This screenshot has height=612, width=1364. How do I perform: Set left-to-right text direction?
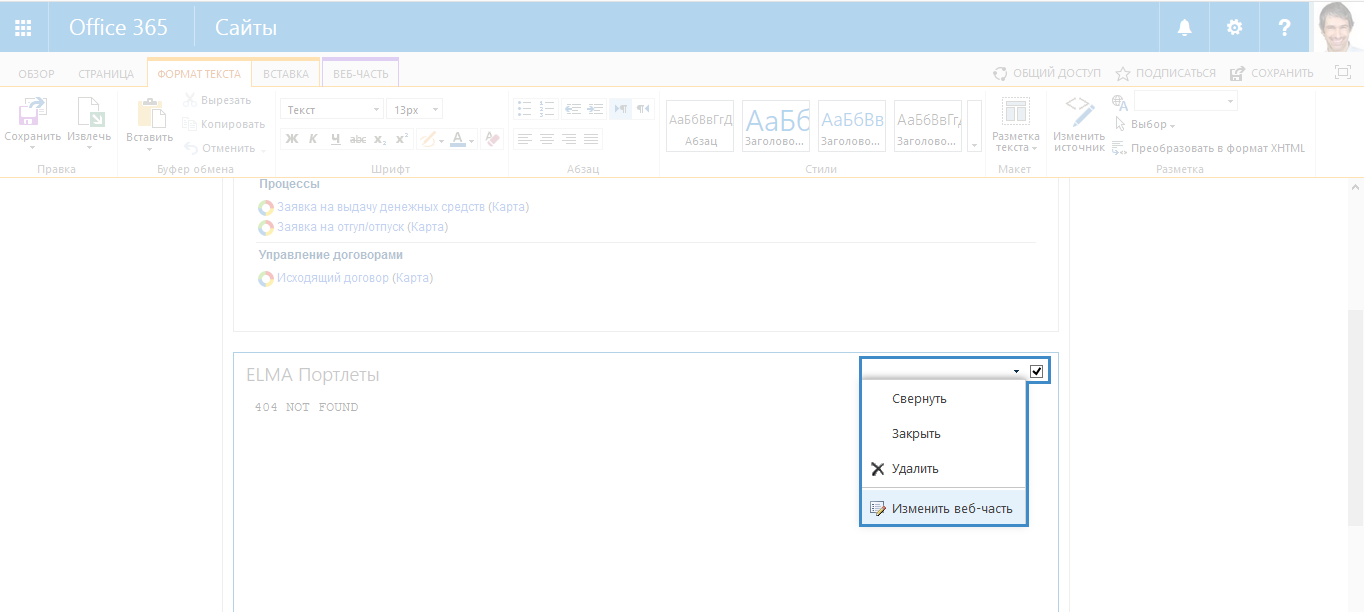pos(620,109)
